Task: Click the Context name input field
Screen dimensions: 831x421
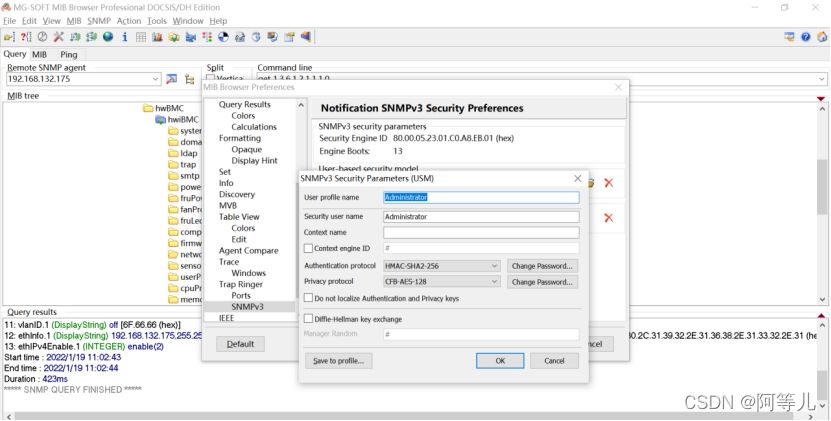Action: (481, 232)
